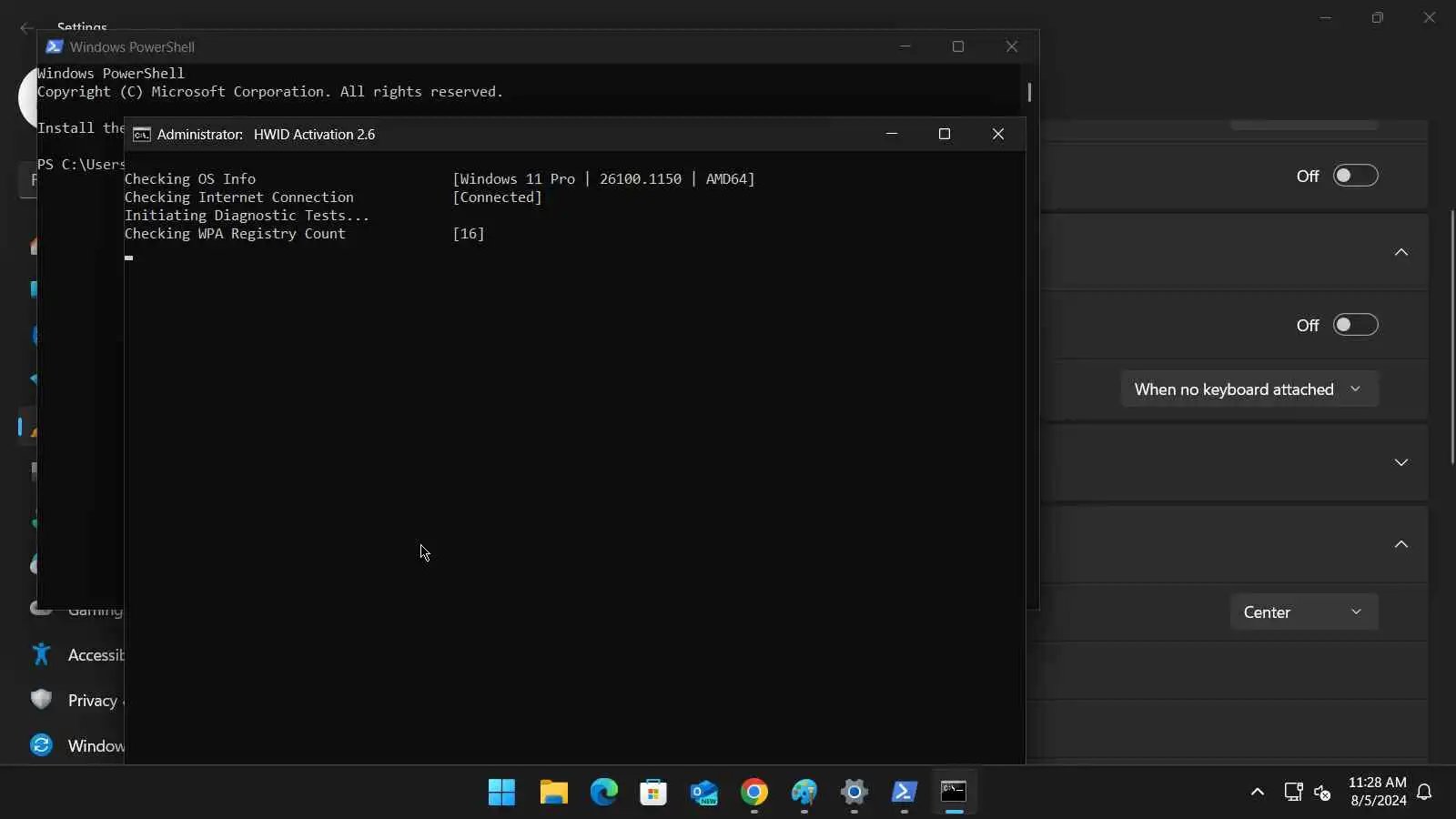
Task: Click the Windows Update icon in Settings
Action: click(41, 745)
